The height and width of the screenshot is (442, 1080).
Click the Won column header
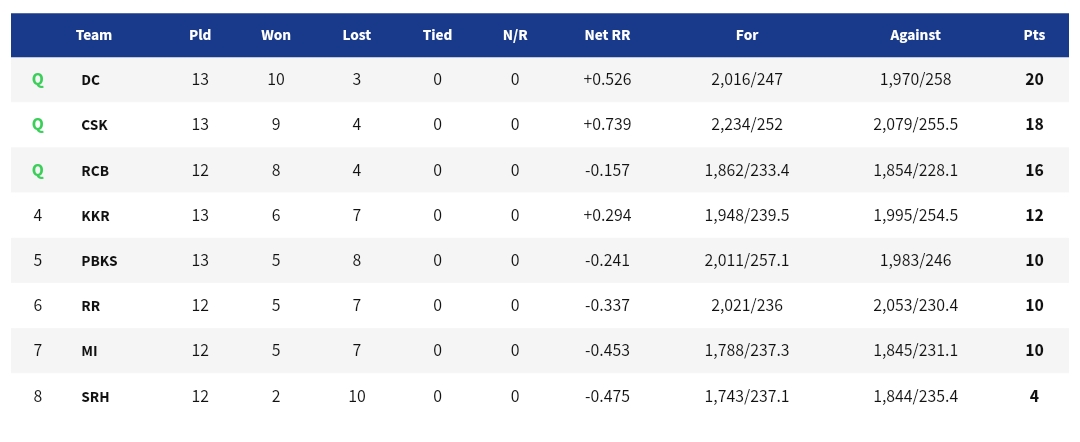pos(276,35)
